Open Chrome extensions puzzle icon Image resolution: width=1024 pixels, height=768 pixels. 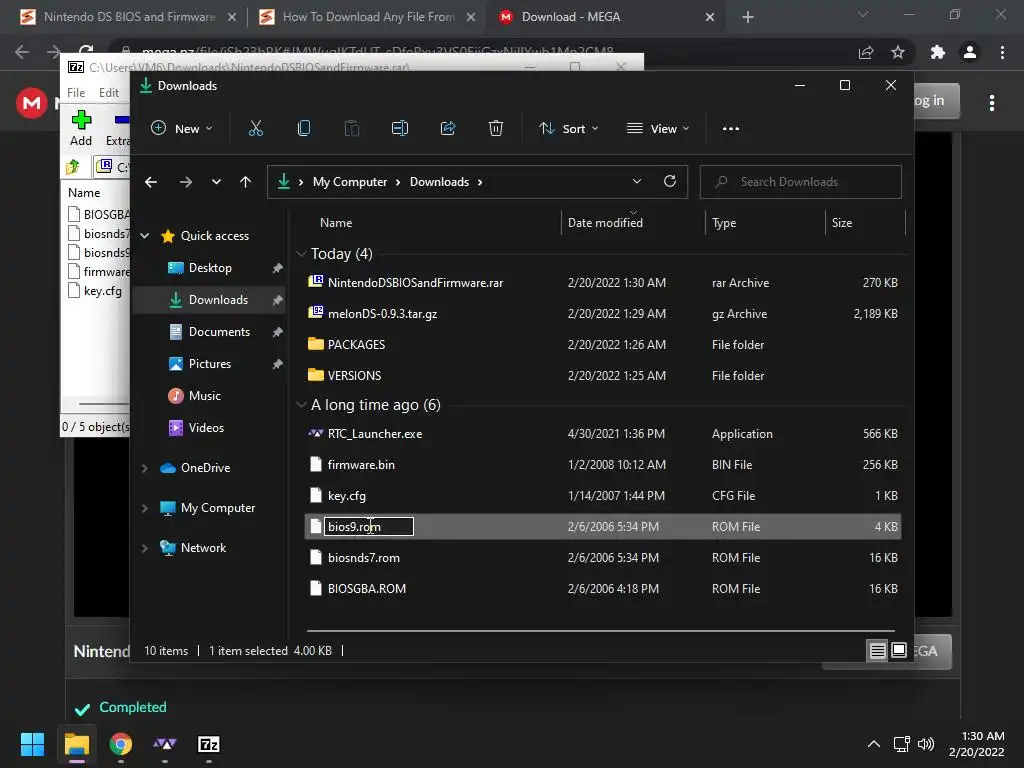pos(938,52)
